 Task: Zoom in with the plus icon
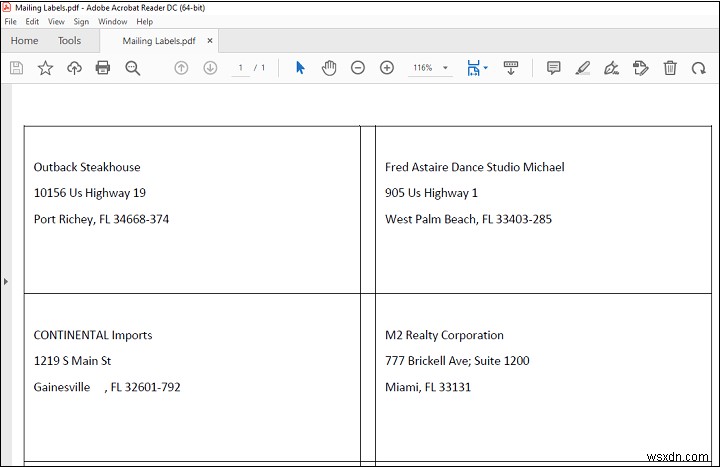(x=387, y=68)
